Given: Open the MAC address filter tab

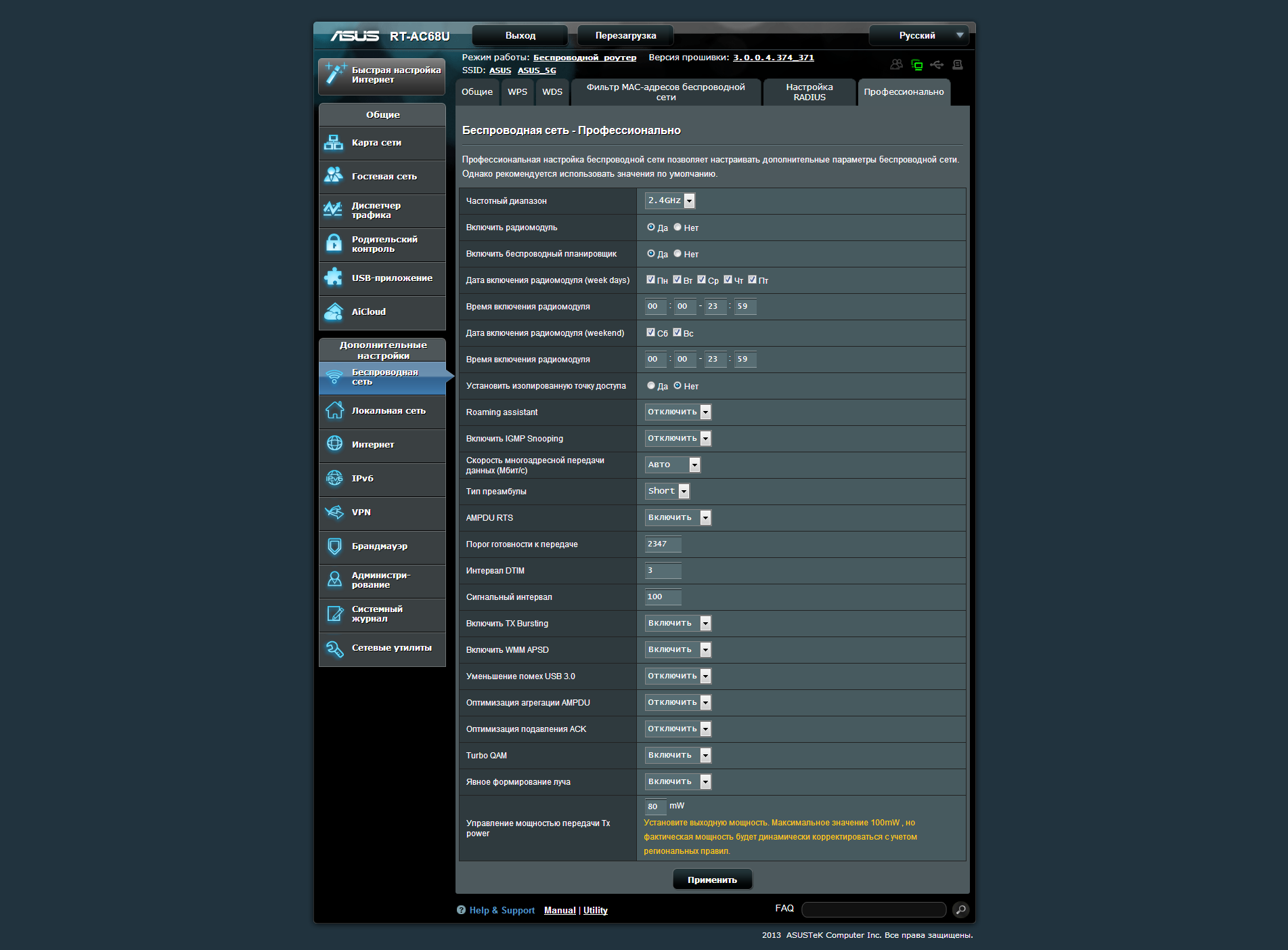Looking at the screenshot, I should [666, 92].
